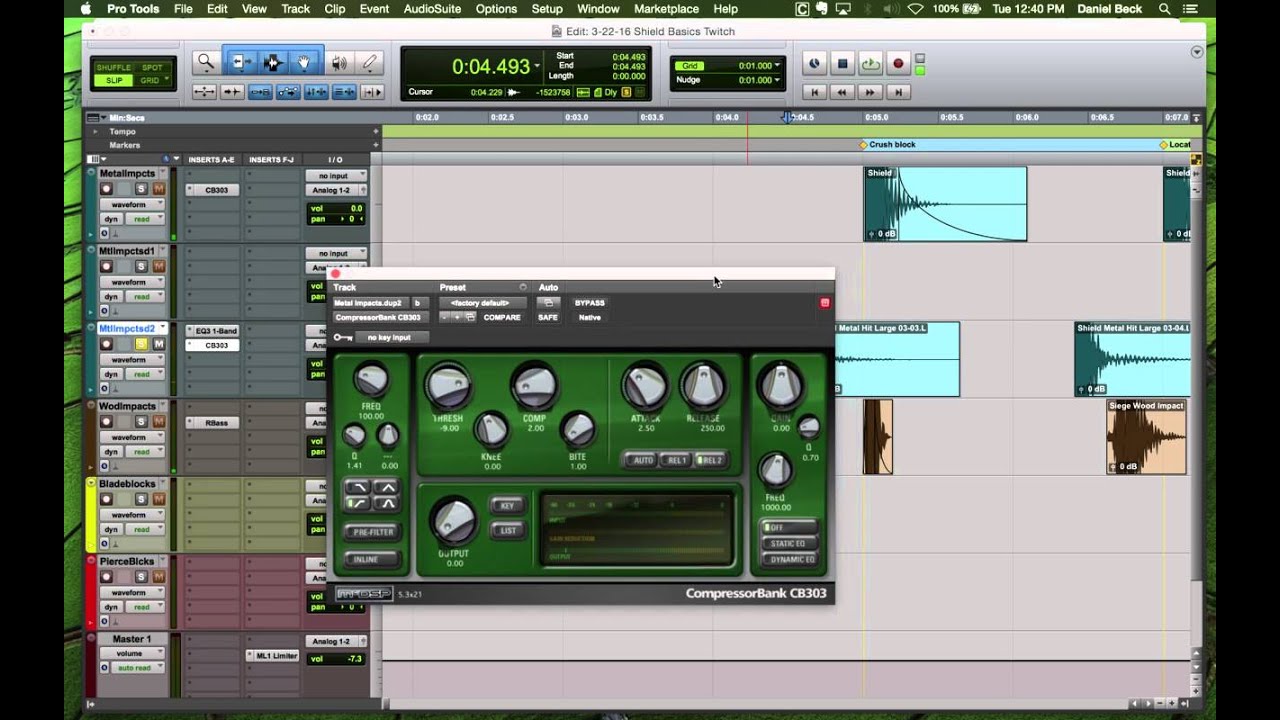Open MetalImpcts no input selector

point(336,175)
